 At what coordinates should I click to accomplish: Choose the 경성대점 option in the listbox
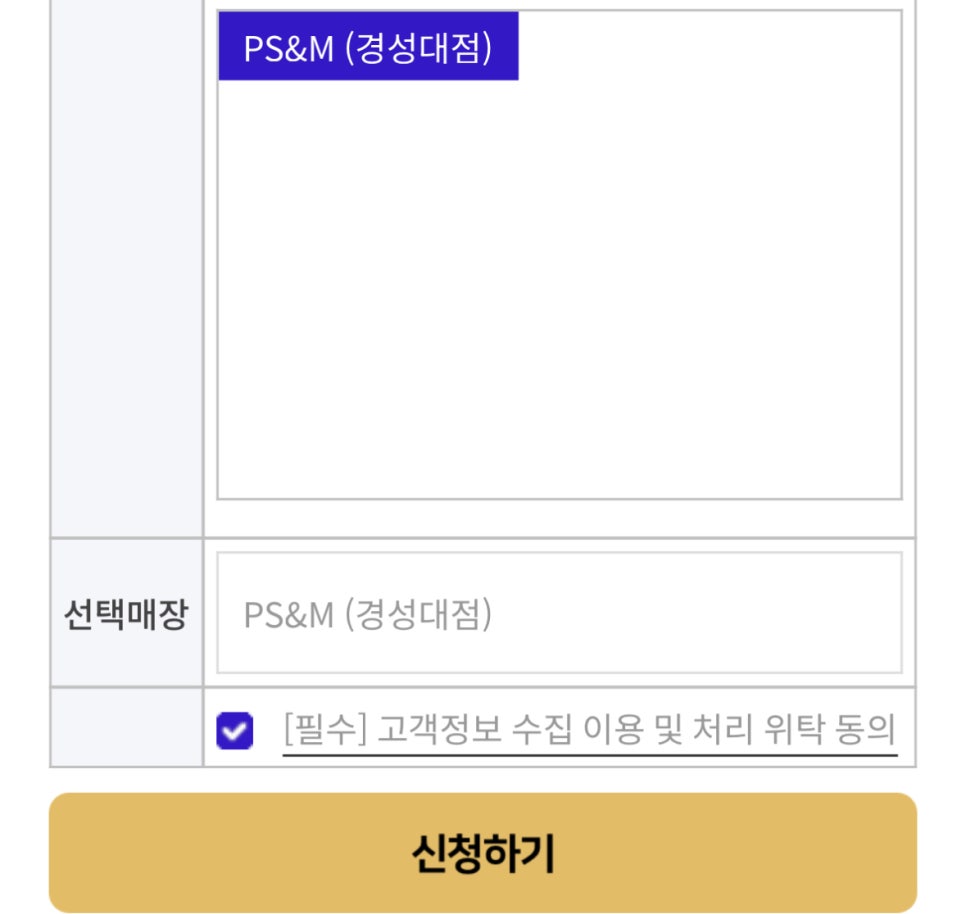click(x=367, y=47)
